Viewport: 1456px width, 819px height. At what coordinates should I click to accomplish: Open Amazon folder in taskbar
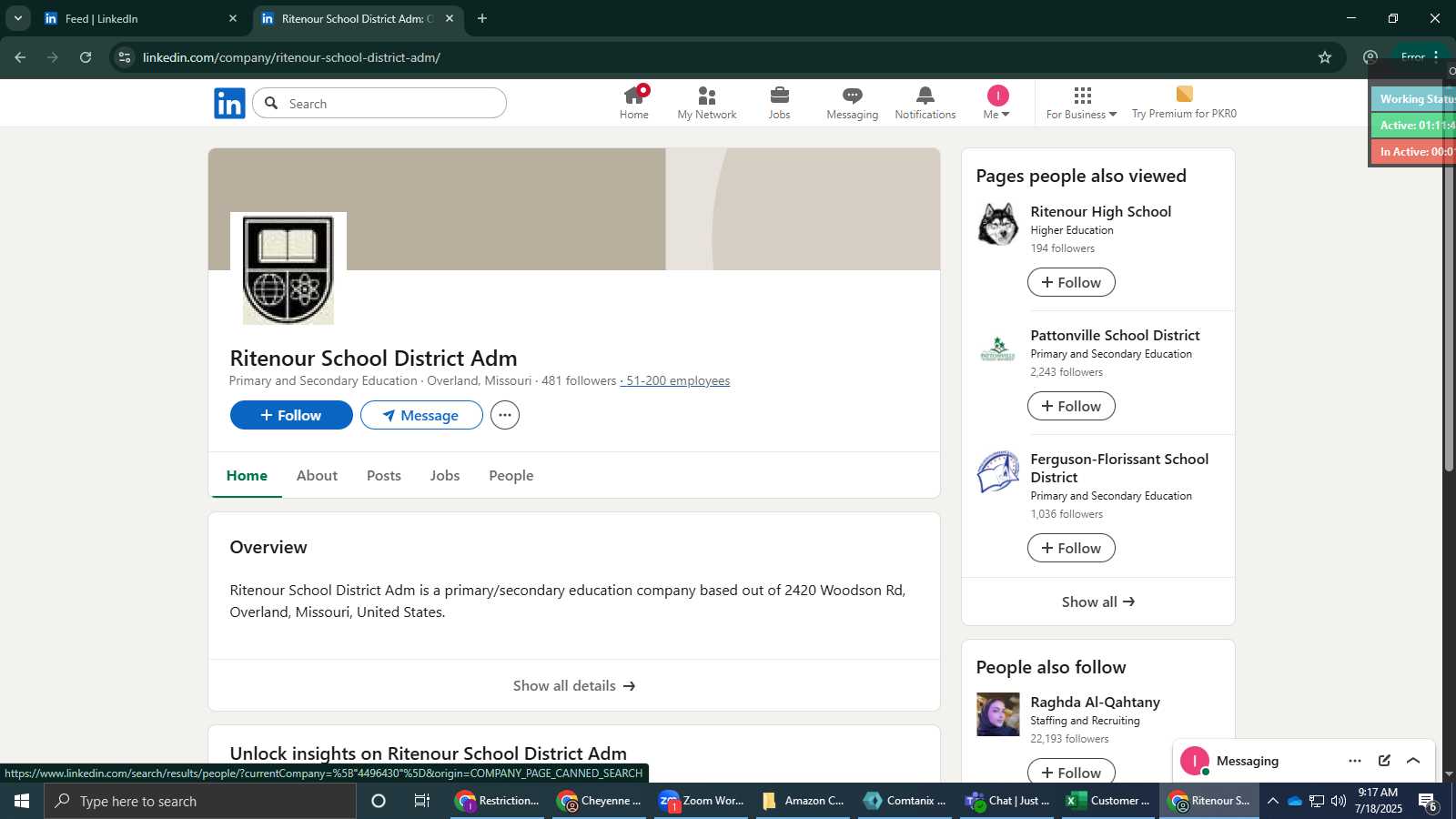point(804,801)
